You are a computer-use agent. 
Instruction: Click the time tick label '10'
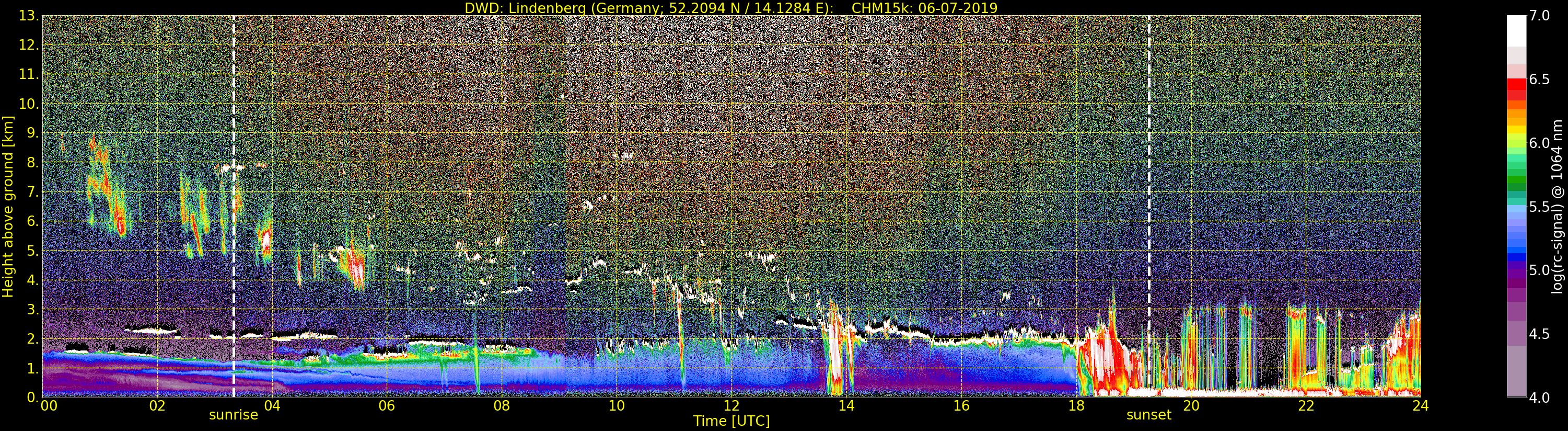point(617,405)
